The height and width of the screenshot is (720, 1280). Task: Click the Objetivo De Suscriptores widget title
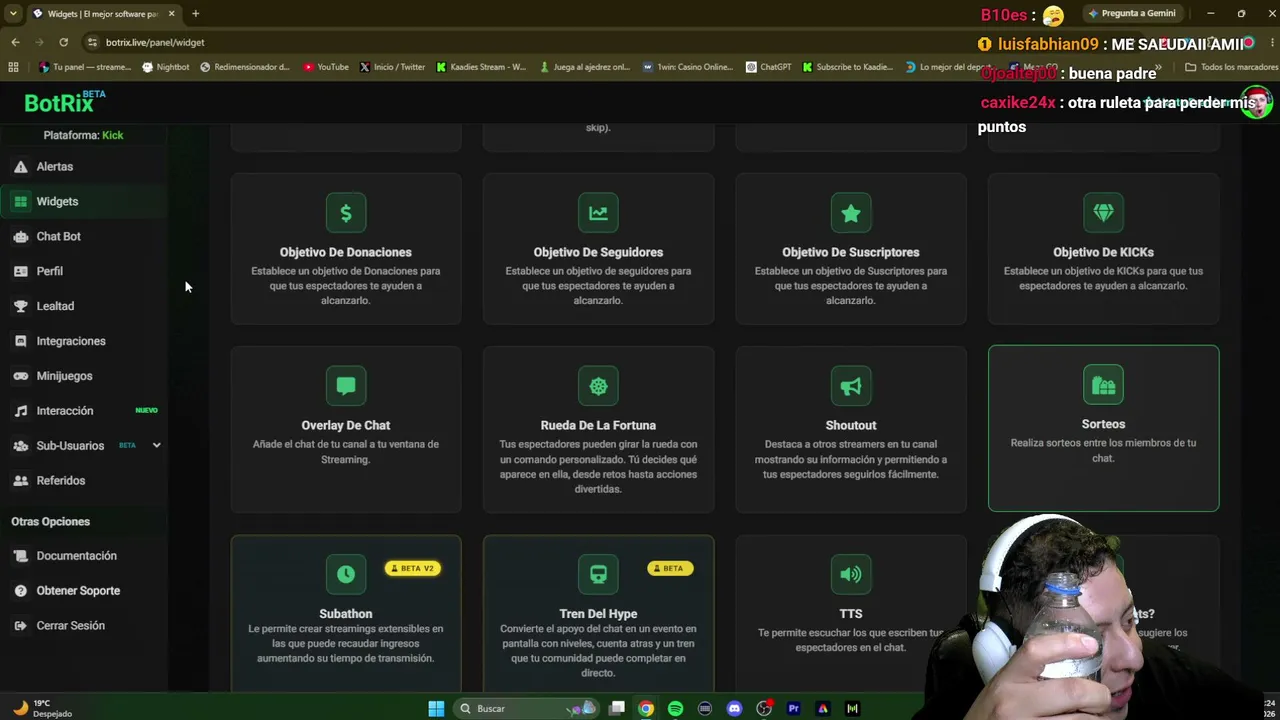coord(851,252)
